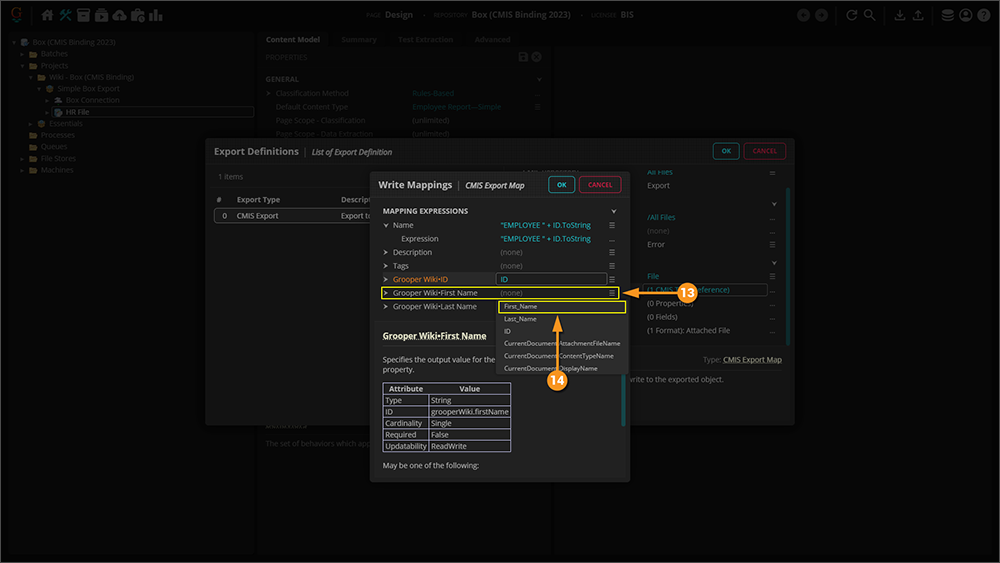
Task: Click hamburger icon for Grooper Wiki First Name
Action: pyautogui.click(x=612, y=293)
